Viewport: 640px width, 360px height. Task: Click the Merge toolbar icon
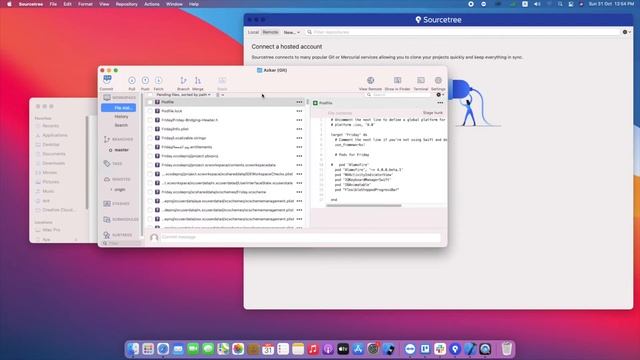tap(198, 80)
